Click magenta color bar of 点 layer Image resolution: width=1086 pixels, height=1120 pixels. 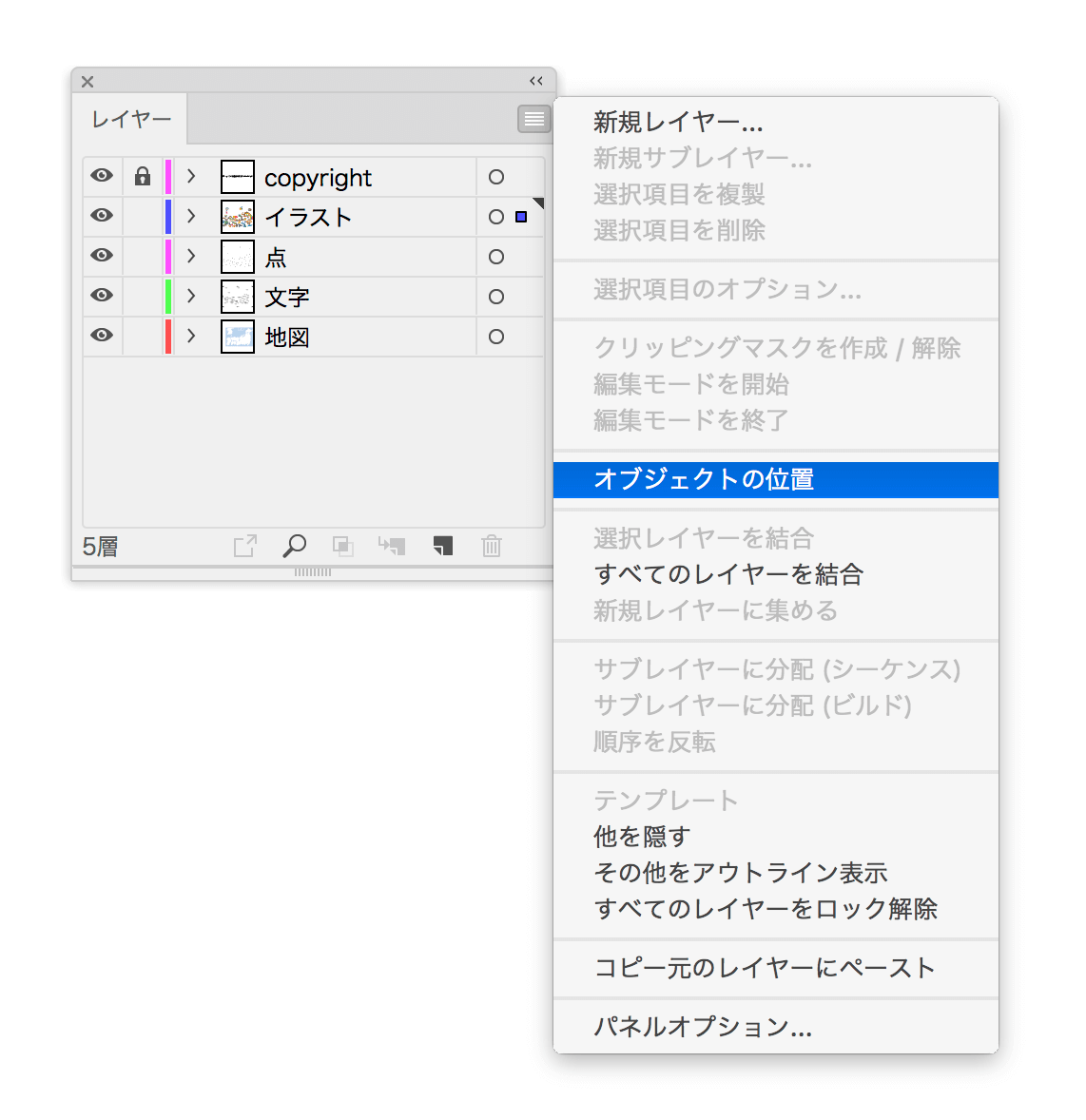[168, 257]
